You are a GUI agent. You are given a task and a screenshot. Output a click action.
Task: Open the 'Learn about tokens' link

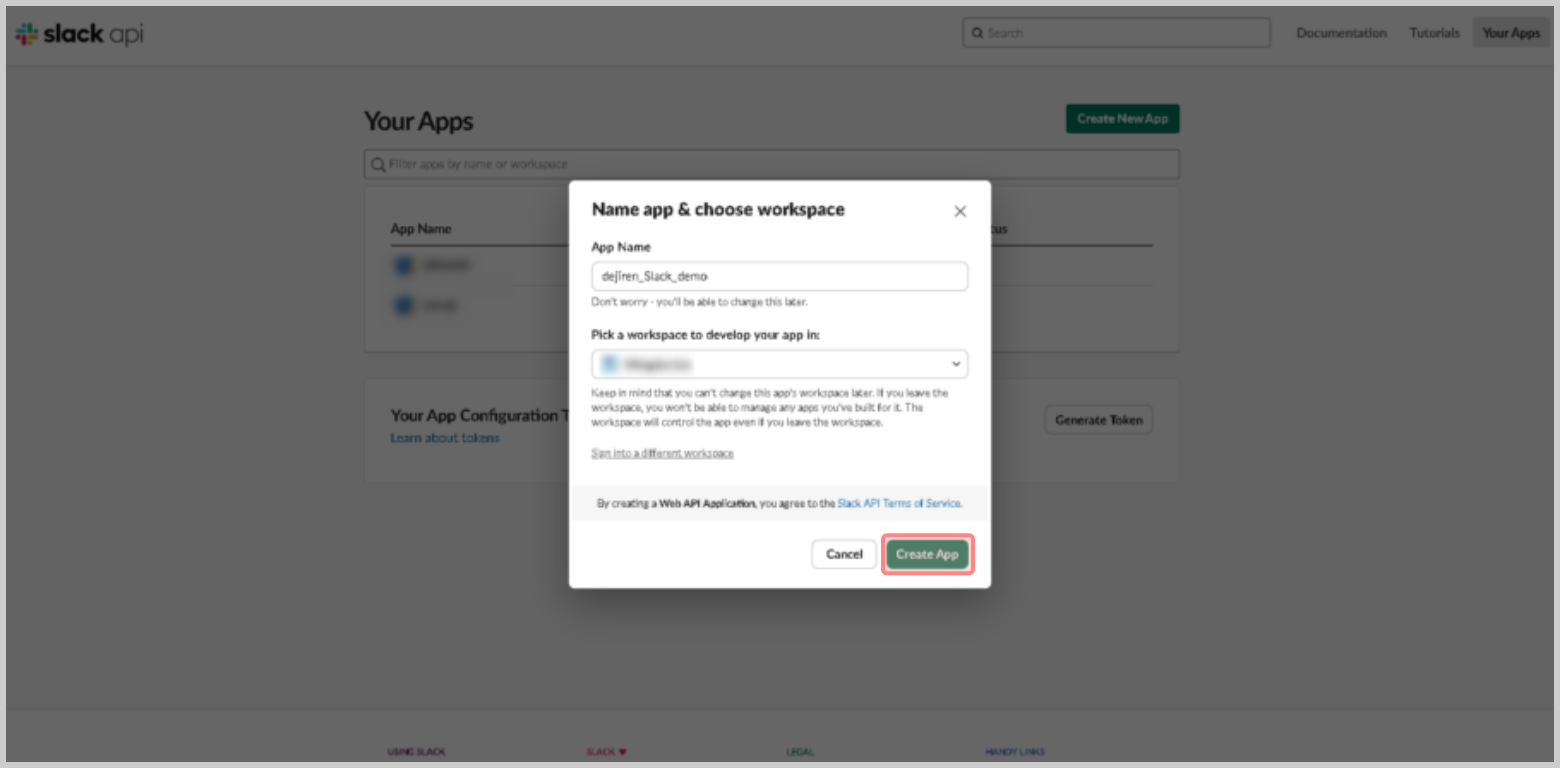(x=445, y=438)
